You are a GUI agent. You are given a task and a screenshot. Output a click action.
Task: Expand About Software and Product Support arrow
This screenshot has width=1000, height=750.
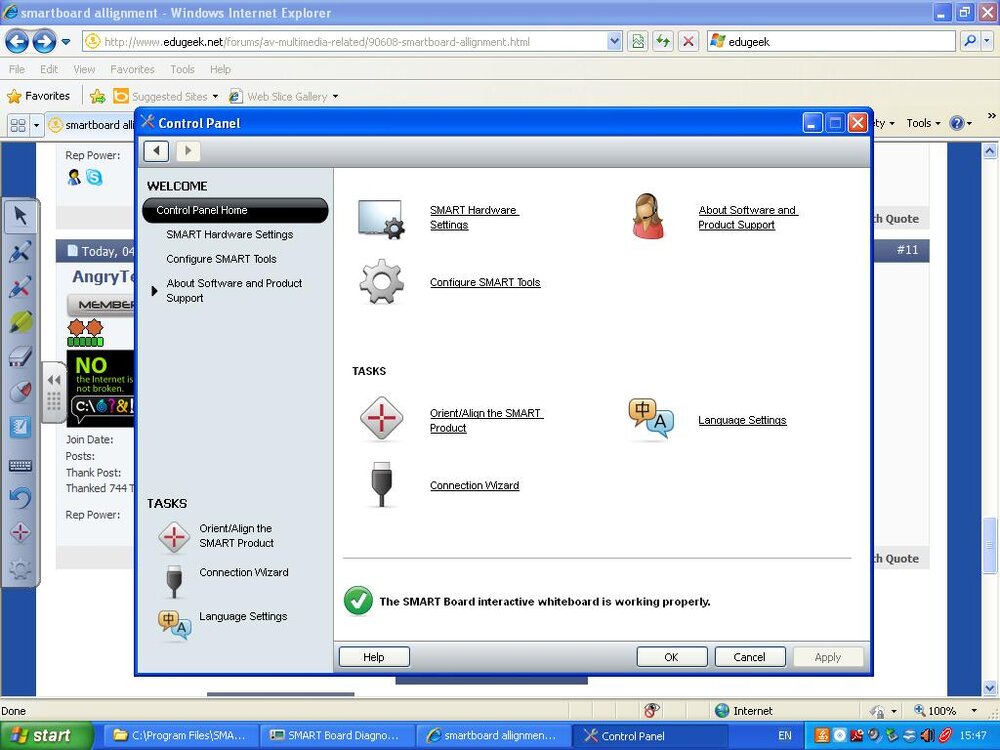(154, 291)
